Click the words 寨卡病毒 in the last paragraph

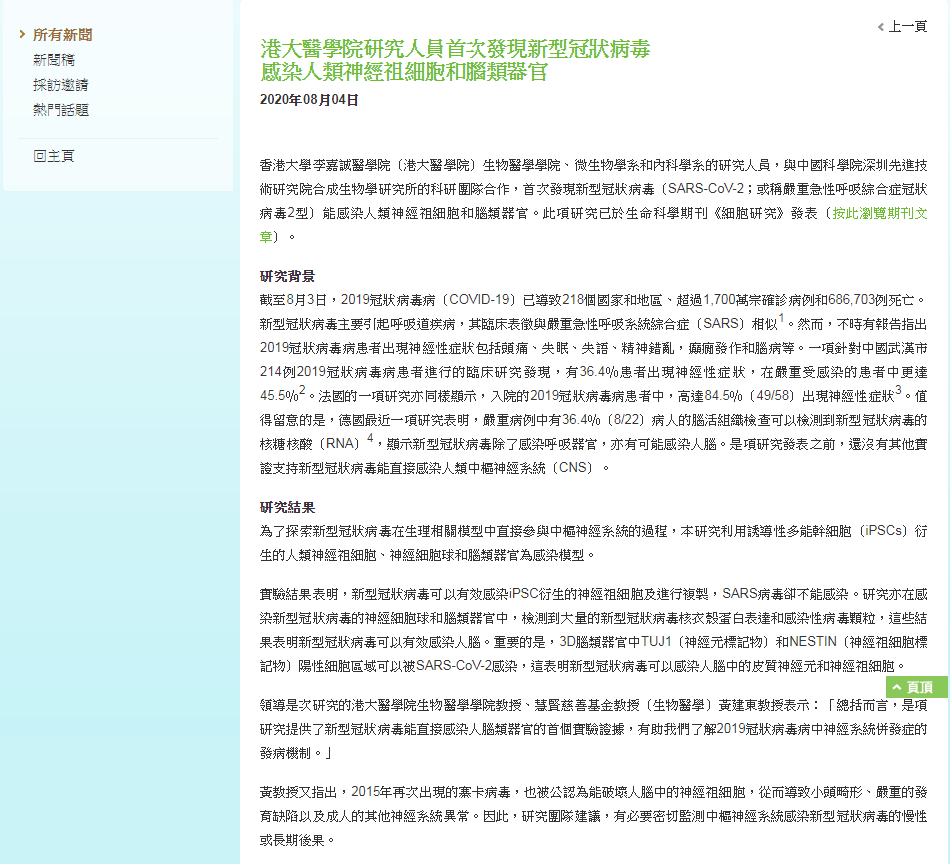(484, 793)
